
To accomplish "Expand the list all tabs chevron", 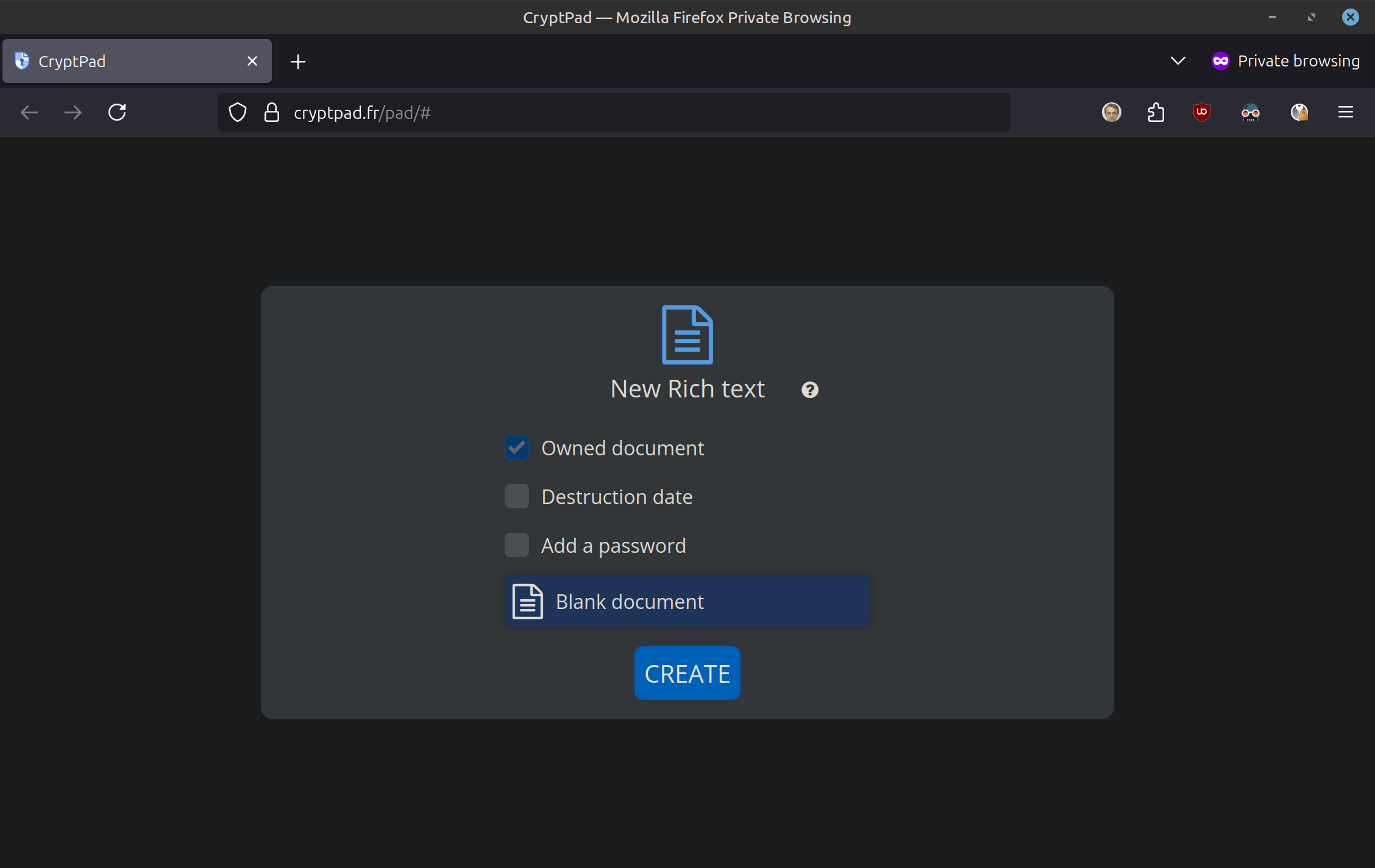I will pos(1178,61).
